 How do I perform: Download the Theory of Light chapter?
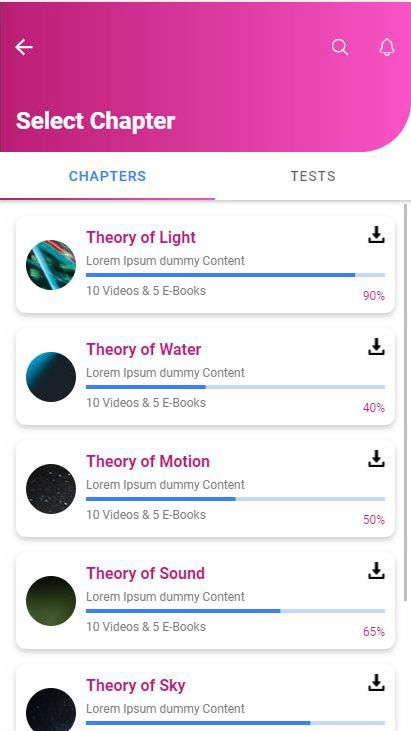point(376,235)
